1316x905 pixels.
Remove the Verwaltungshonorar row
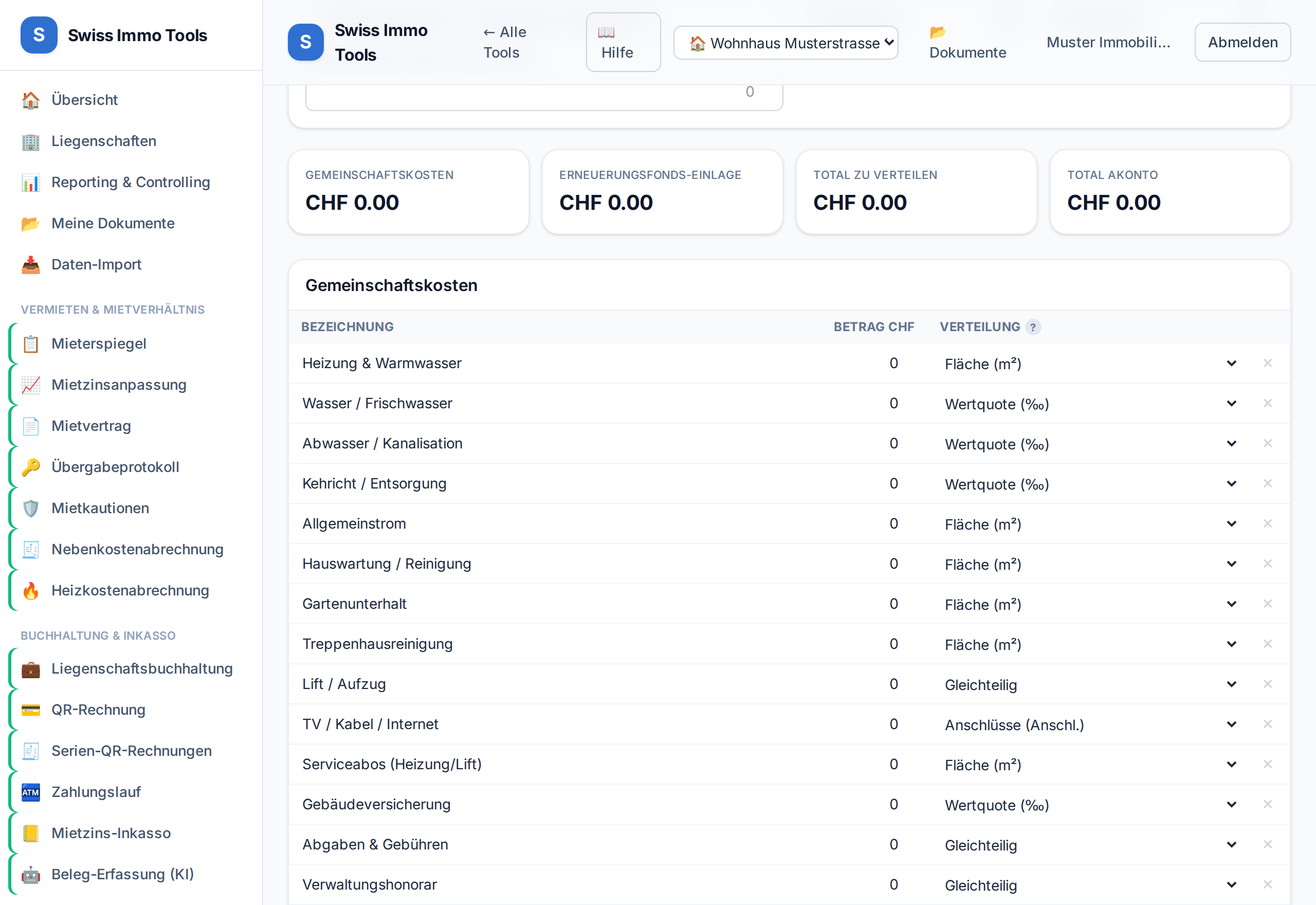click(1267, 884)
